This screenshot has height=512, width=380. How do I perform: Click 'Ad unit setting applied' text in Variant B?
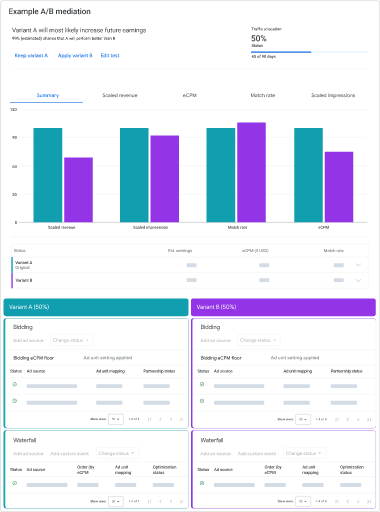(295, 358)
